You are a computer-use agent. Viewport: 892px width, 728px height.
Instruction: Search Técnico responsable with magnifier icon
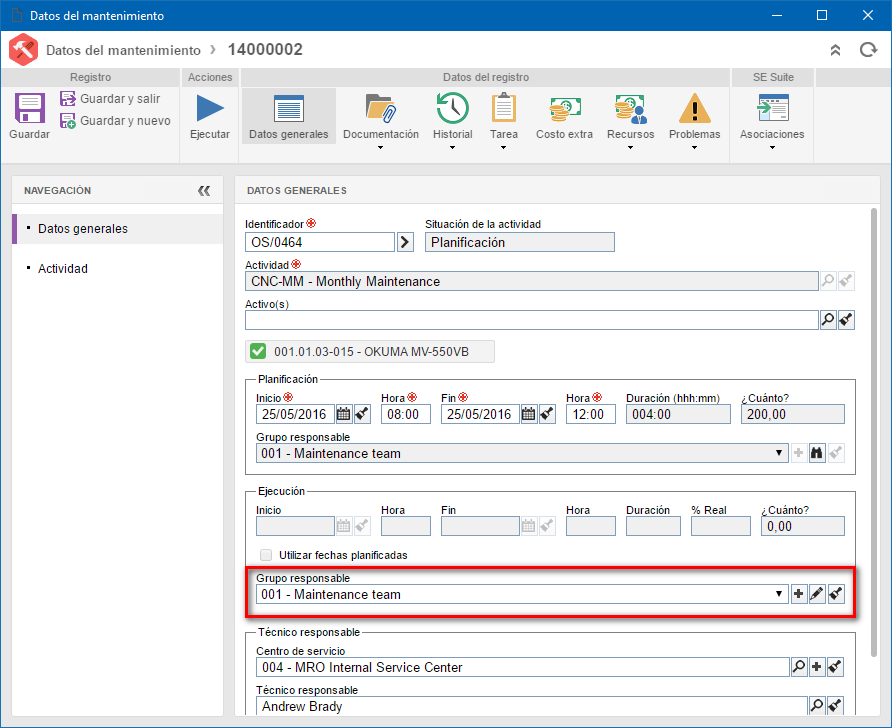pos(817,706)
